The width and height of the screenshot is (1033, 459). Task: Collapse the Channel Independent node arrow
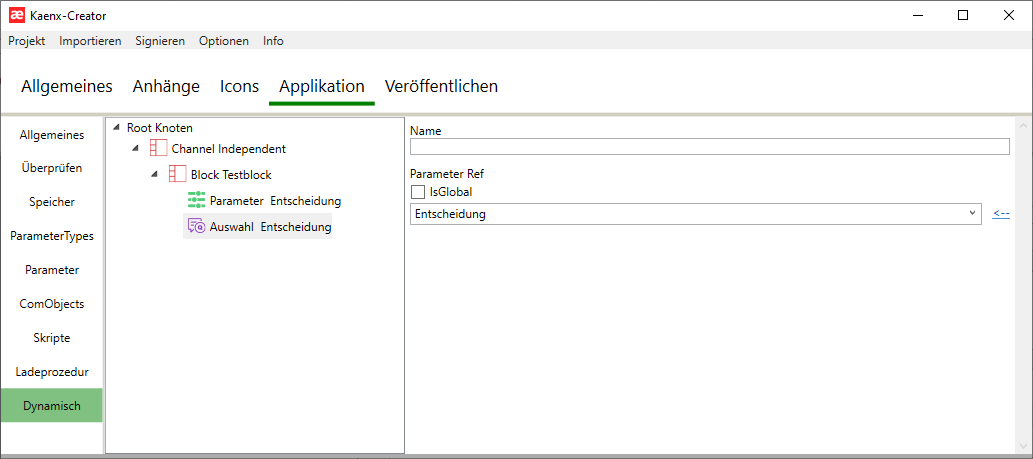coord(135,148)
